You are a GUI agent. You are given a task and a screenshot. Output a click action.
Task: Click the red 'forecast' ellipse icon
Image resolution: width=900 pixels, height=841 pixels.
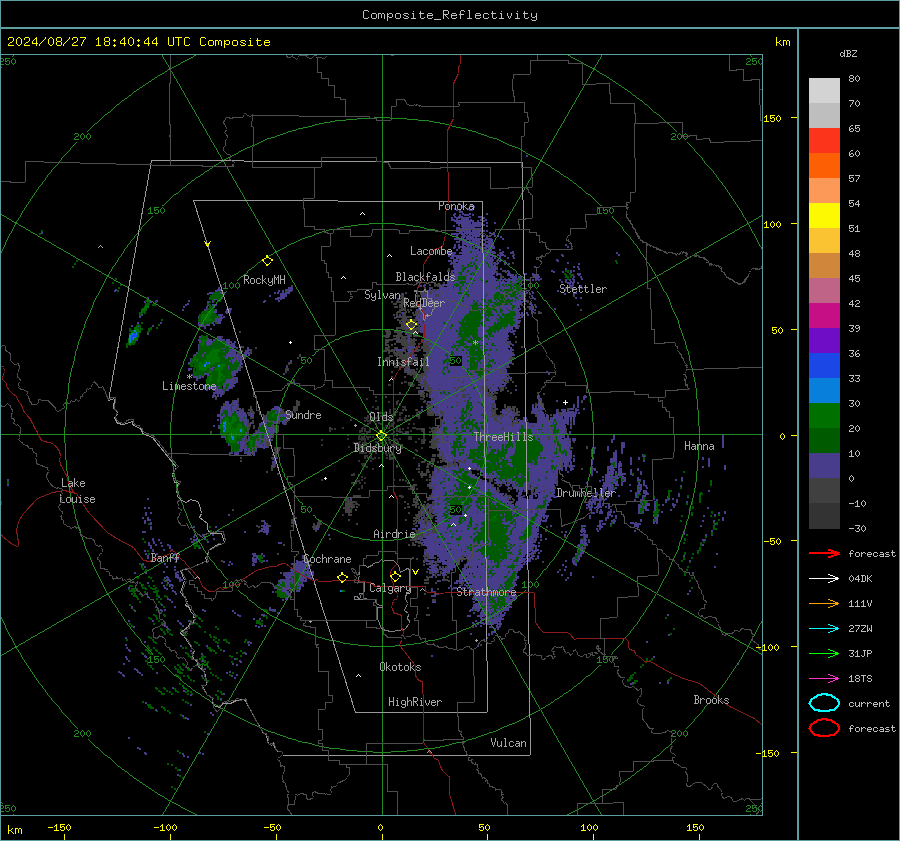(824, 728)
